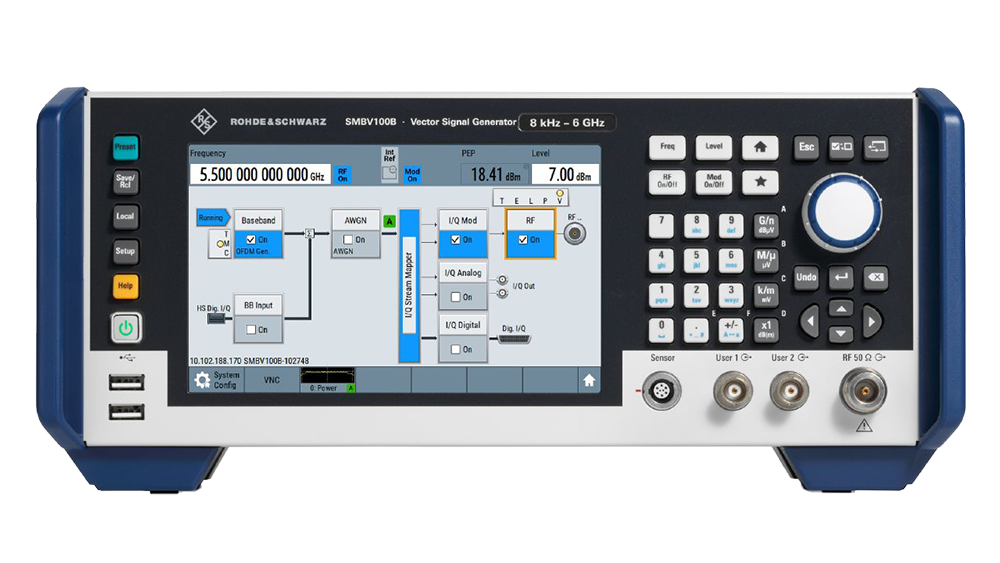Open the Baseband block menu
The height and width of the screenshot is (563, 1000).
point(258,220)
